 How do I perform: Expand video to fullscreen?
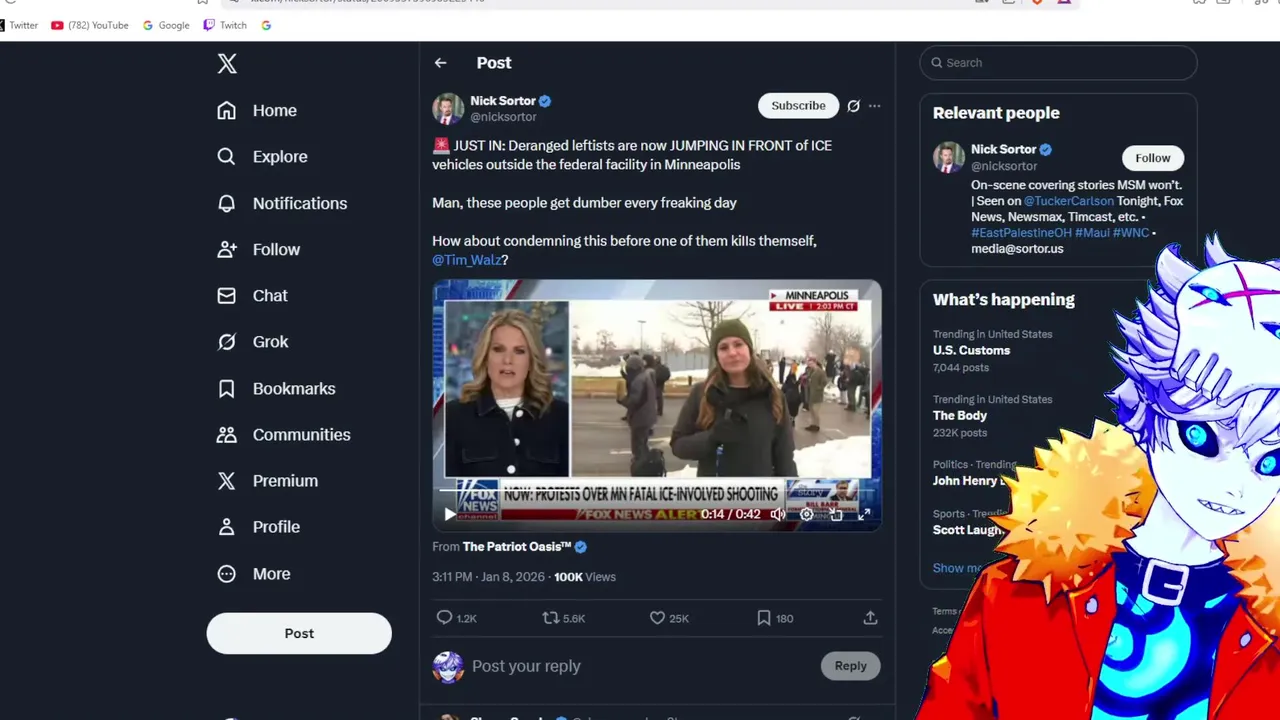864,514
